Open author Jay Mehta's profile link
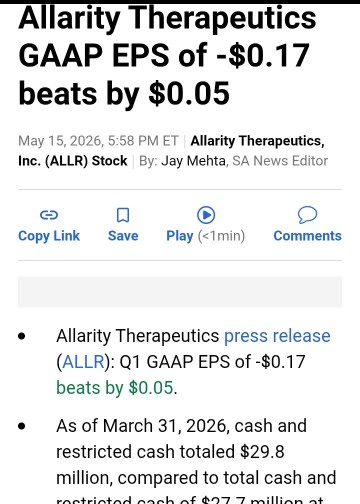This screenshot has height=504, width=360. click(194, 161)
